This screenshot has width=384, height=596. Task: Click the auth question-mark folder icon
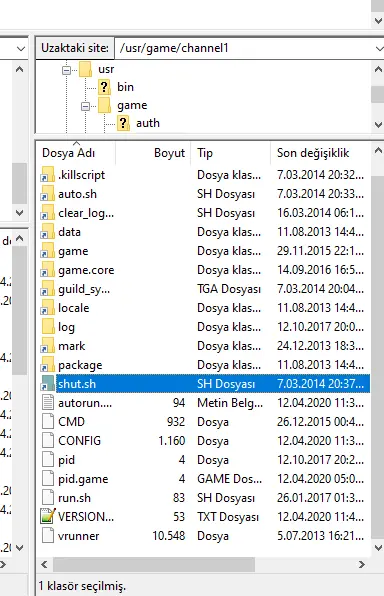123,123
